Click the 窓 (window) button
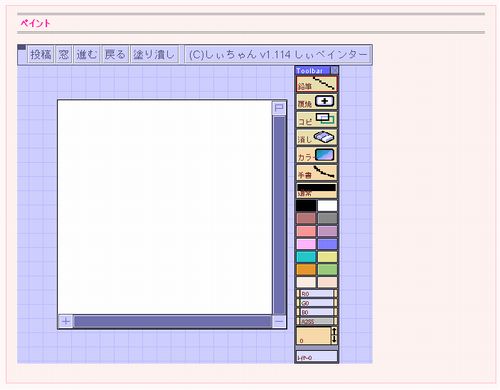The image size is (500, 390). click(x=64, y=54)
